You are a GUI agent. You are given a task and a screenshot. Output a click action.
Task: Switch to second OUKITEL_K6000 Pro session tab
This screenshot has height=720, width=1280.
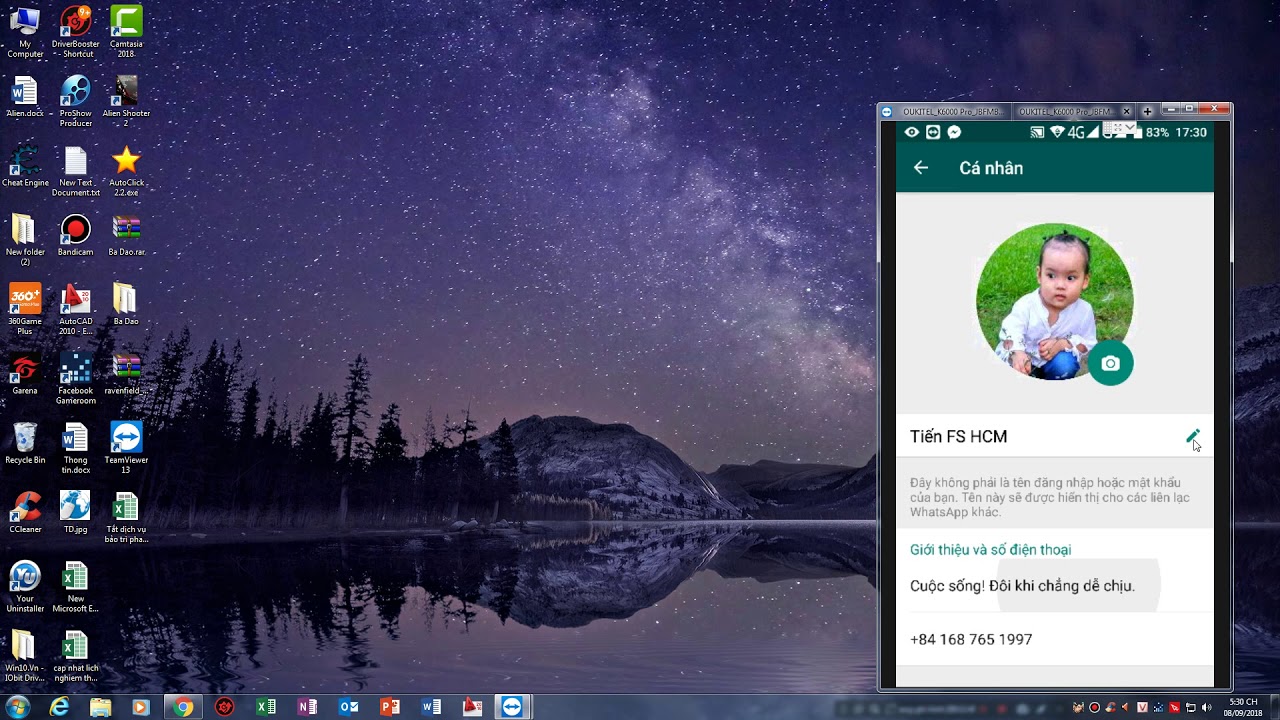point(1066,111)
